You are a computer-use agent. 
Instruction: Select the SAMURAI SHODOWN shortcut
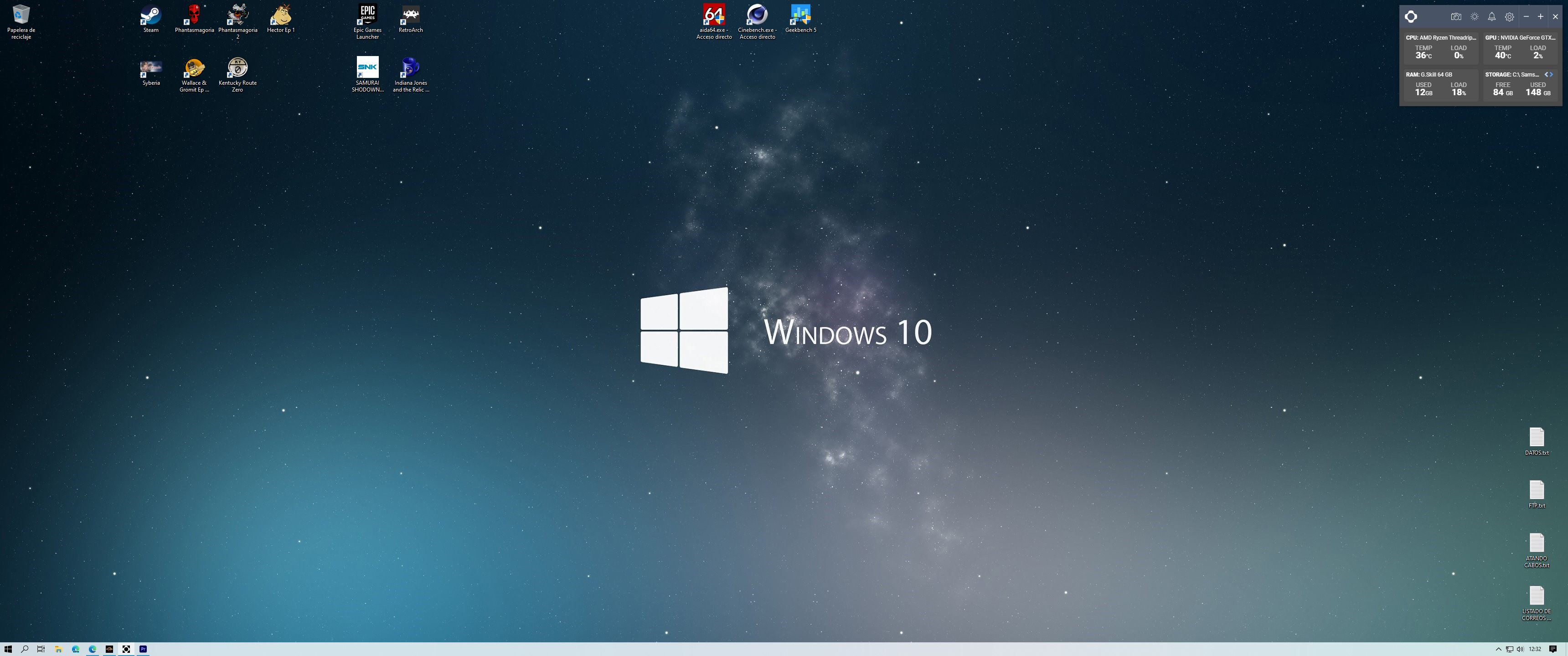coord(368,75)
